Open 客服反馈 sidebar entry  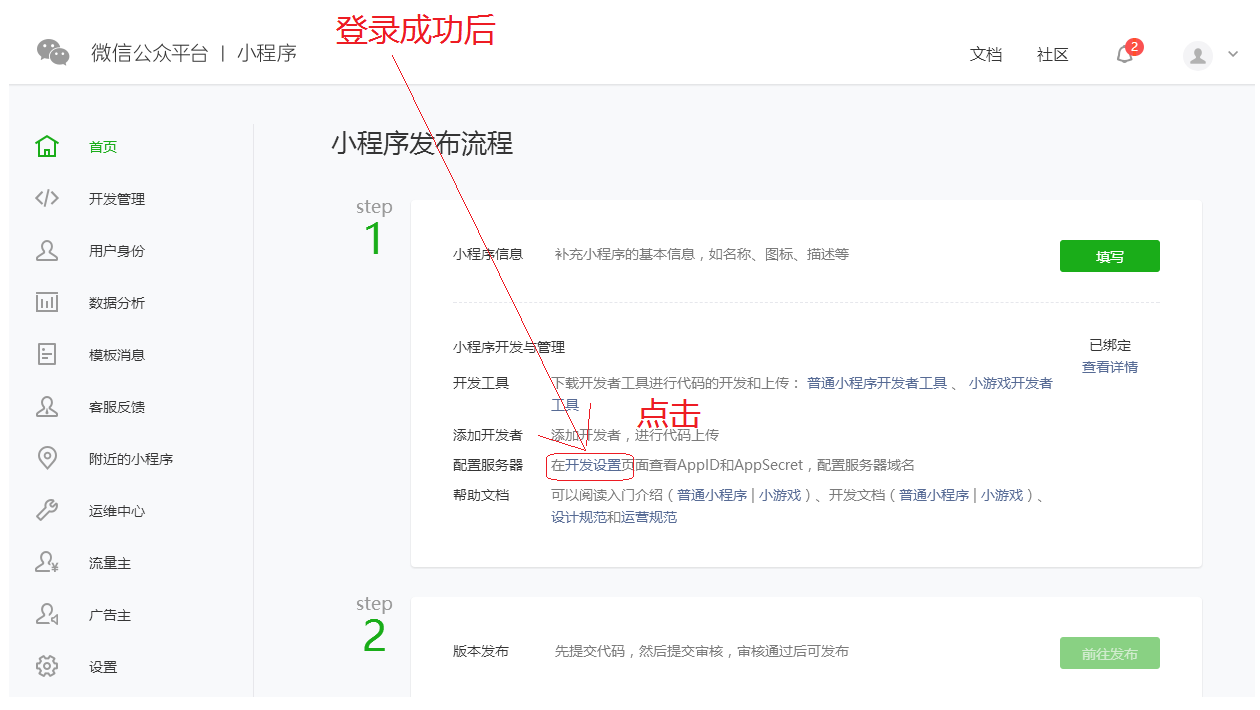point(117,407)
